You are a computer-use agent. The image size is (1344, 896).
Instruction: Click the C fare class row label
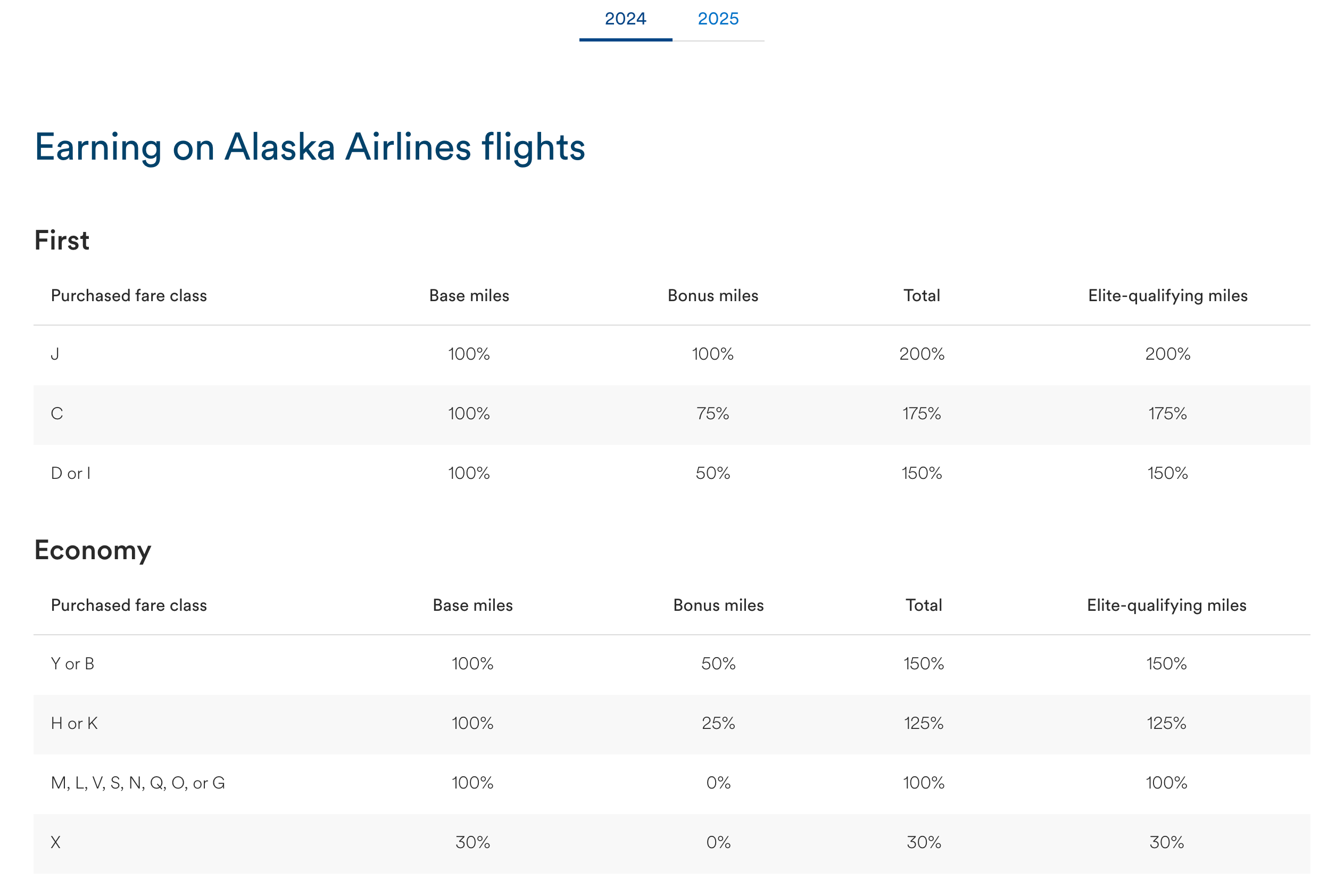click(x=56, y=414)
